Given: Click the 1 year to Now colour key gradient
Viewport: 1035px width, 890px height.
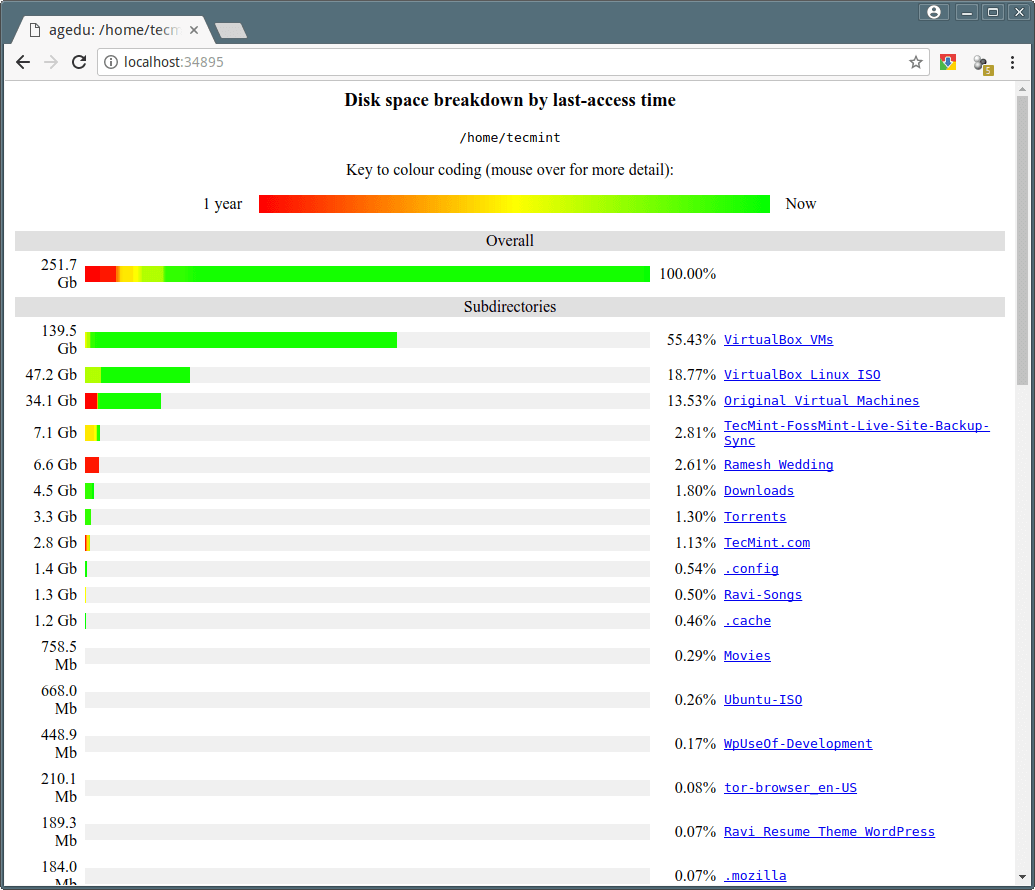Looking at the screenshot, I should (514, 204).
